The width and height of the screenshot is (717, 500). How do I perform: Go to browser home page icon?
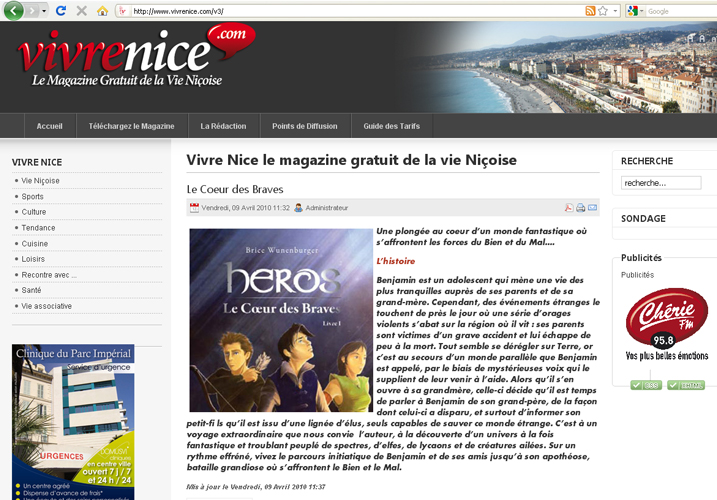coord(102,11)
